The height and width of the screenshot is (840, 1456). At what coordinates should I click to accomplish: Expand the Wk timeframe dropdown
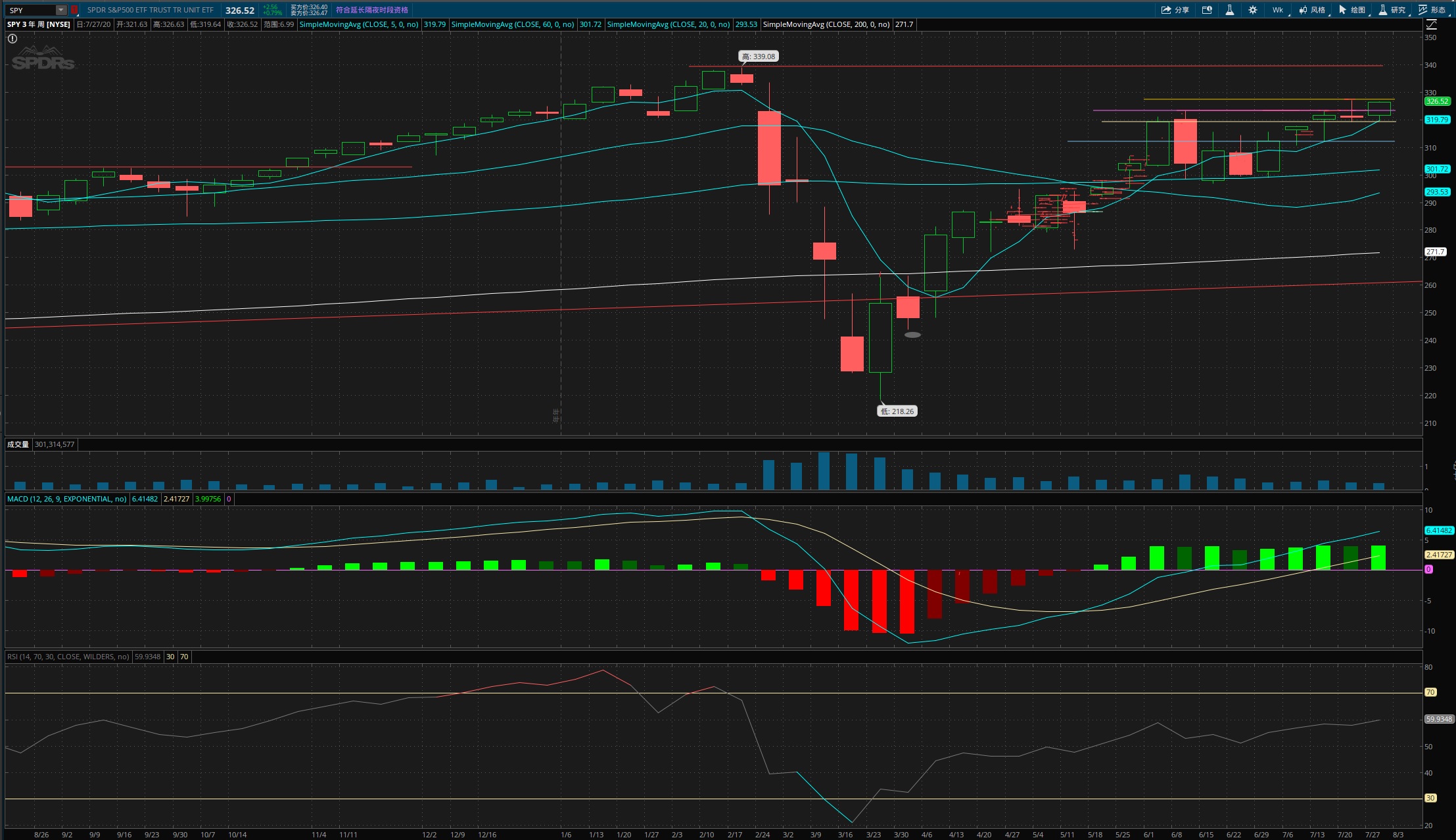pyautogui.click(x=1279, y=10)
